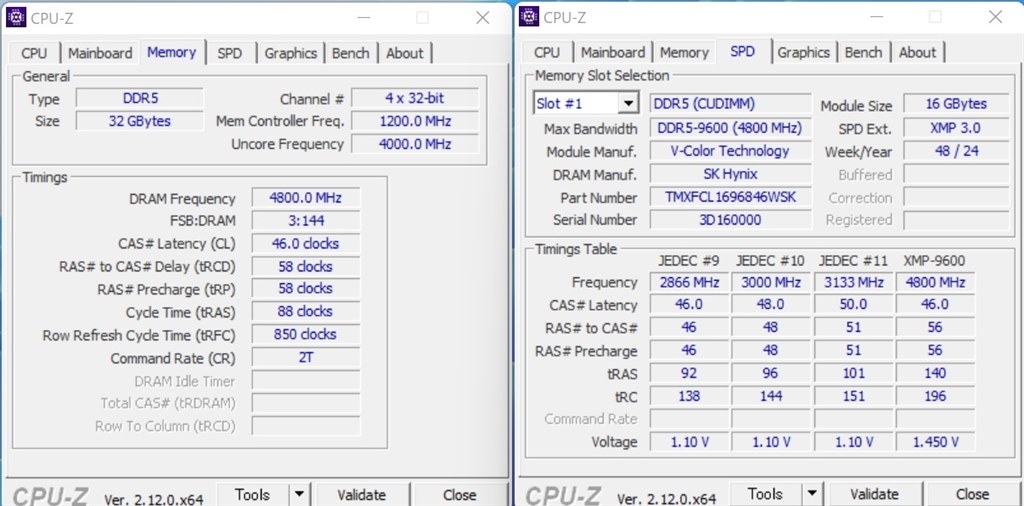Click the empty Row To Column (tRCD) field

click(x=305, y=426)
